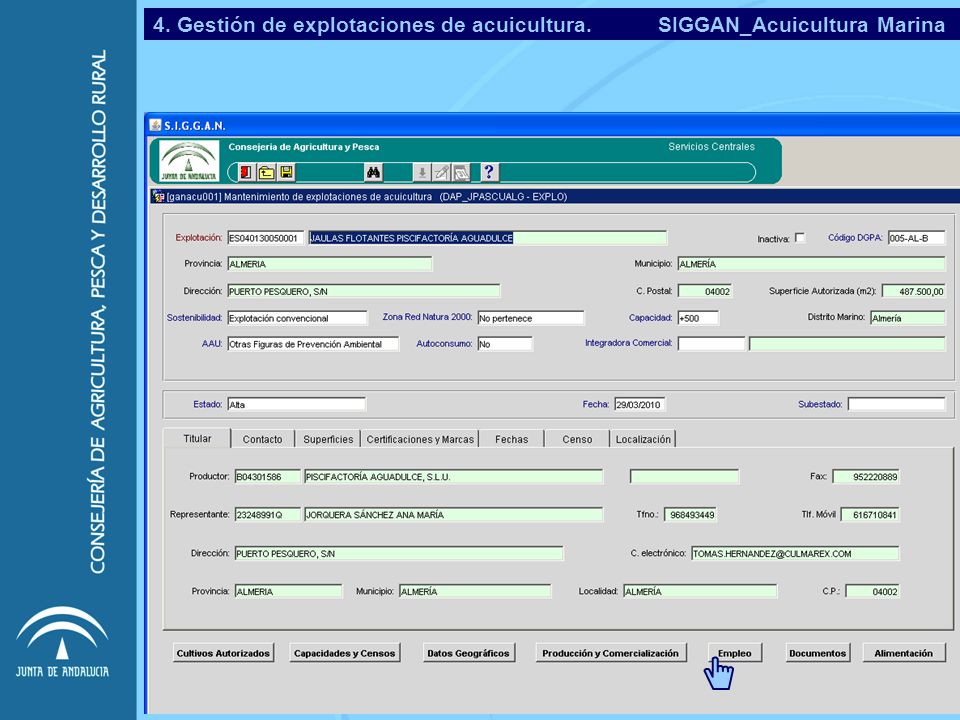Viewport: 960px width, 720px height.
Task: Open search with the binoculars icon
Action: (x=373, y=172)
